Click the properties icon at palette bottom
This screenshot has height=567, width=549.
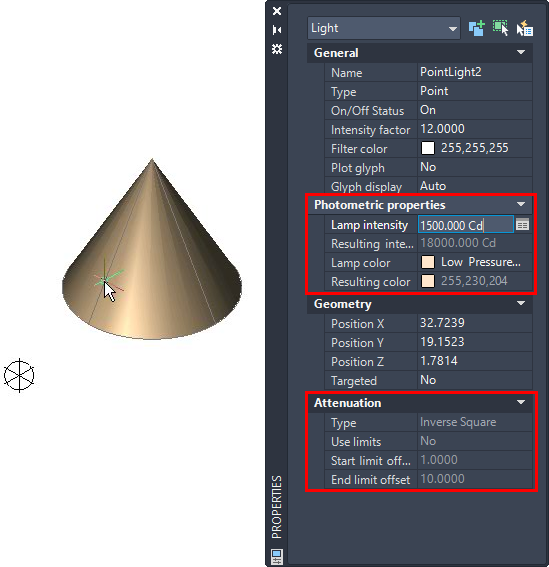point(277,556)
